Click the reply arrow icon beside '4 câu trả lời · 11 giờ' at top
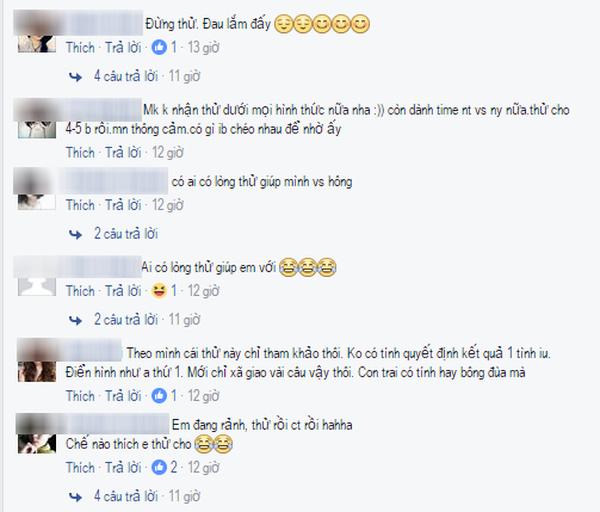This screenshot has height=512, width=600. tap(75, 77)
